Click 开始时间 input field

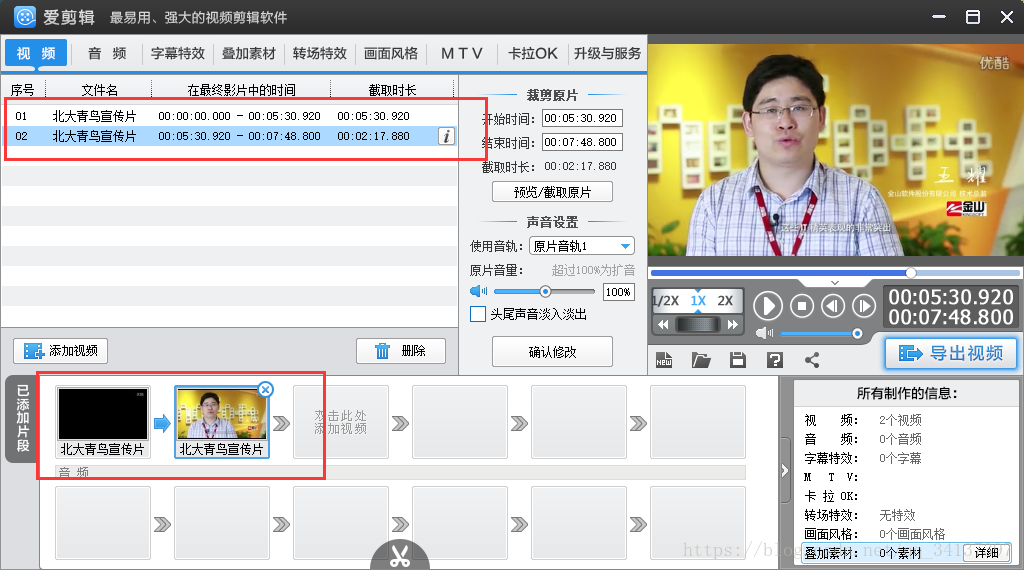coord(582,118)
